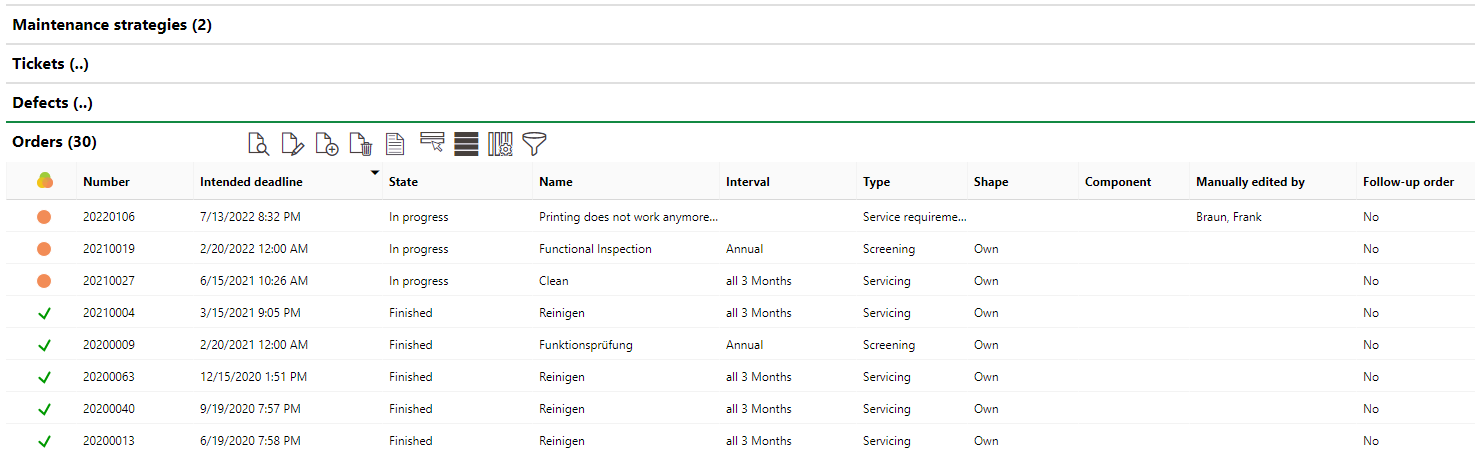Image resolution: width=1475 pixels, height=455 pixels.
Task: Sort by the Component column header
Action: (x=1118, y=182)
